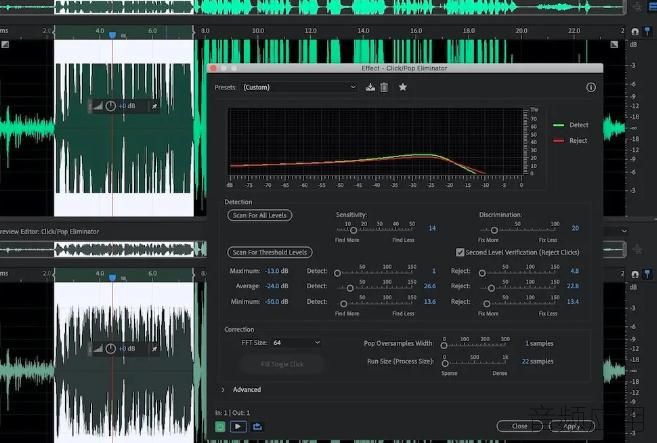
Task: Click the headphones icon on Preview Editor ruler
Action: click(635, 274)
